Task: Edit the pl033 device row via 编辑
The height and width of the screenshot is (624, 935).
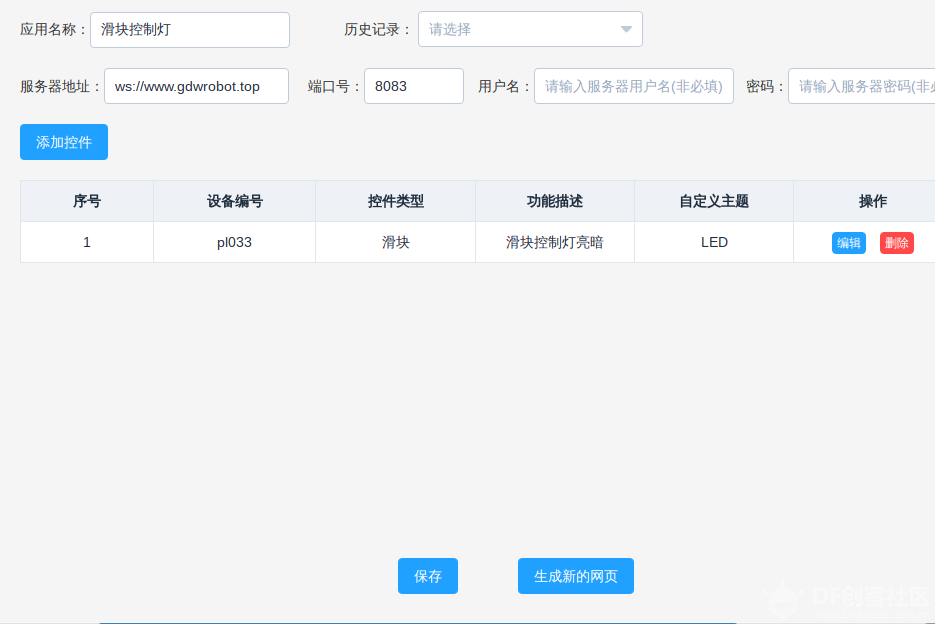Action: [x=849, y=242]
